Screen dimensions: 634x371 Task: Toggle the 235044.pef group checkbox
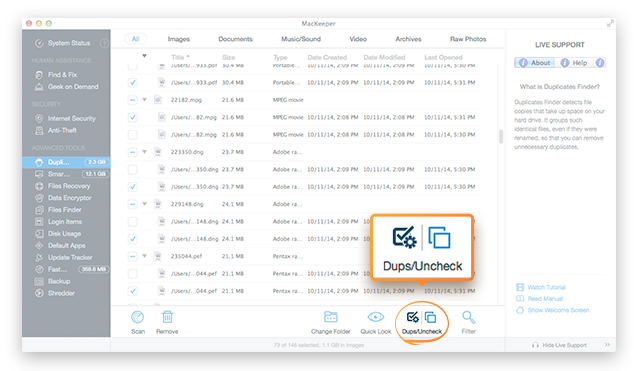(x=133, y=256)
